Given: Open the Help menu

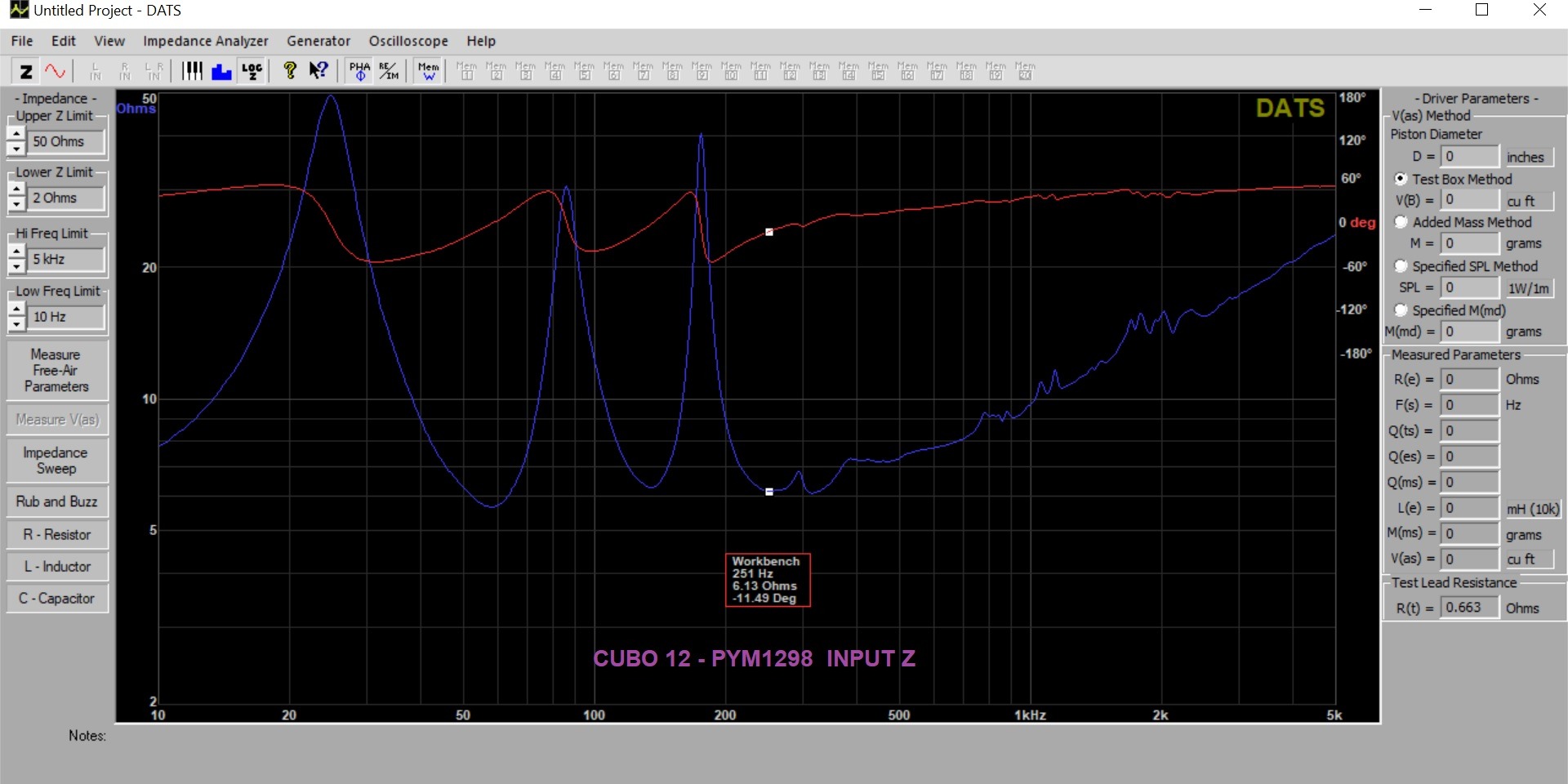Looking at the screenshot, I should pyautogui.click(x=481, y=41).
